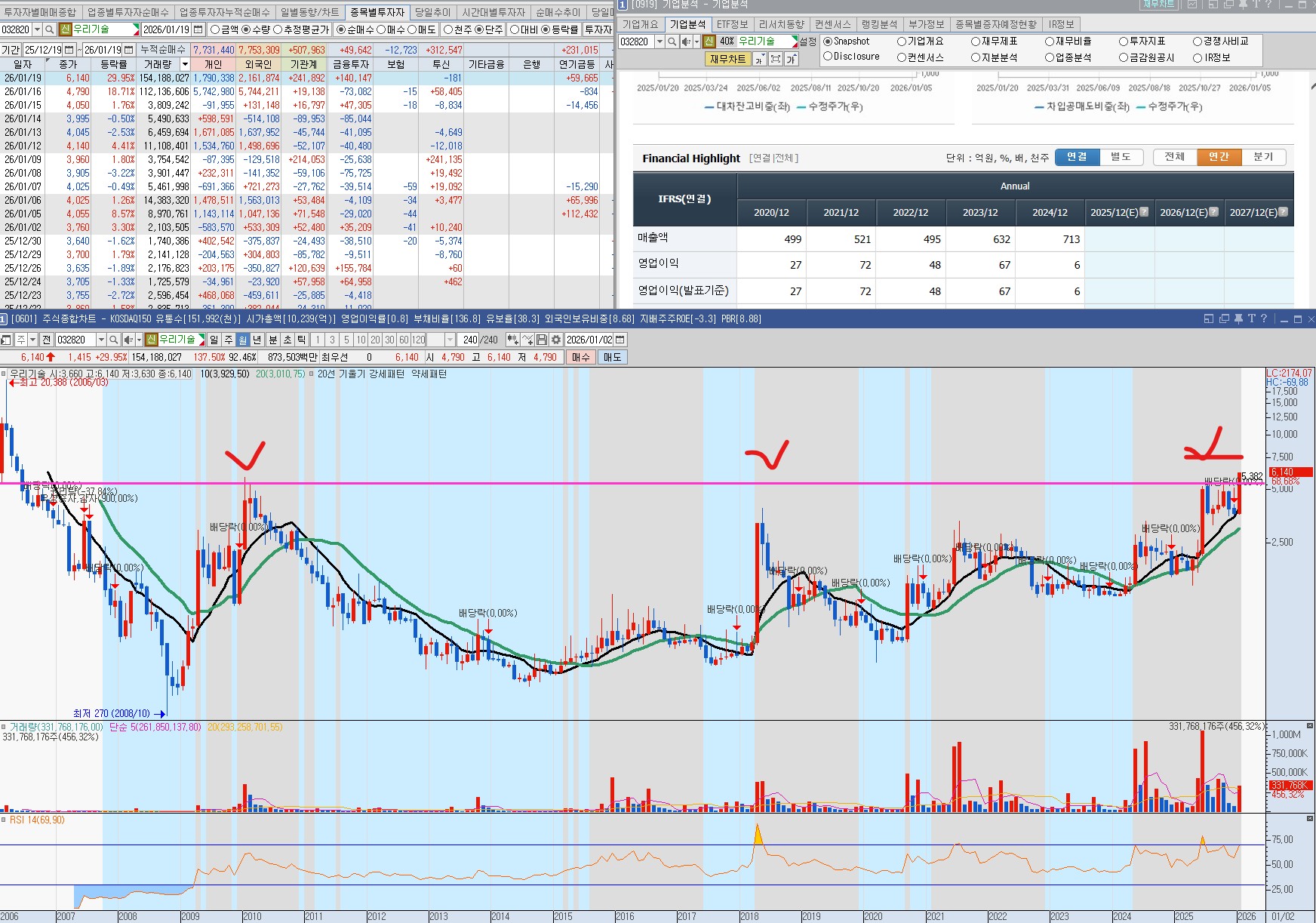Select 경쟁사비교 radio option
The height and width of the screenshot is (923, 1316).
1198,42
